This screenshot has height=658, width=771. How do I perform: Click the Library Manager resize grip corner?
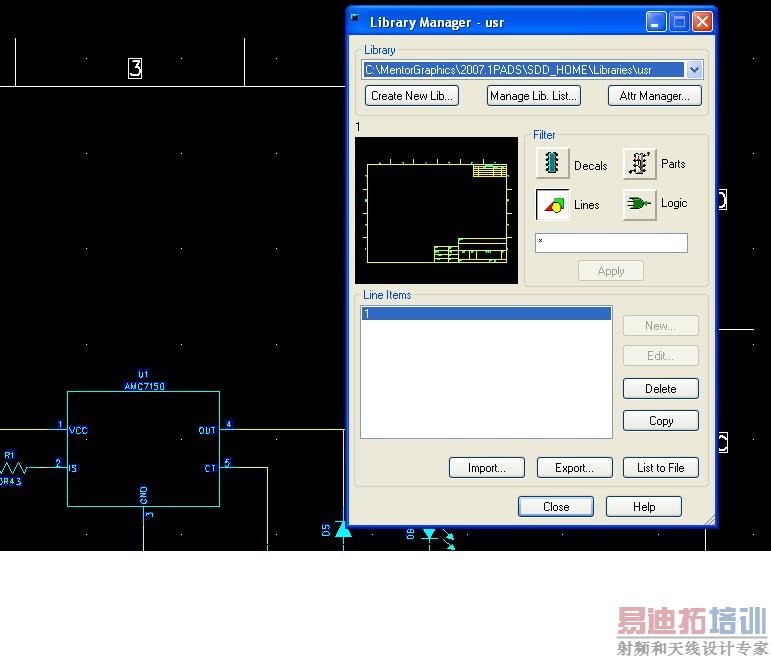pos(710,520)
